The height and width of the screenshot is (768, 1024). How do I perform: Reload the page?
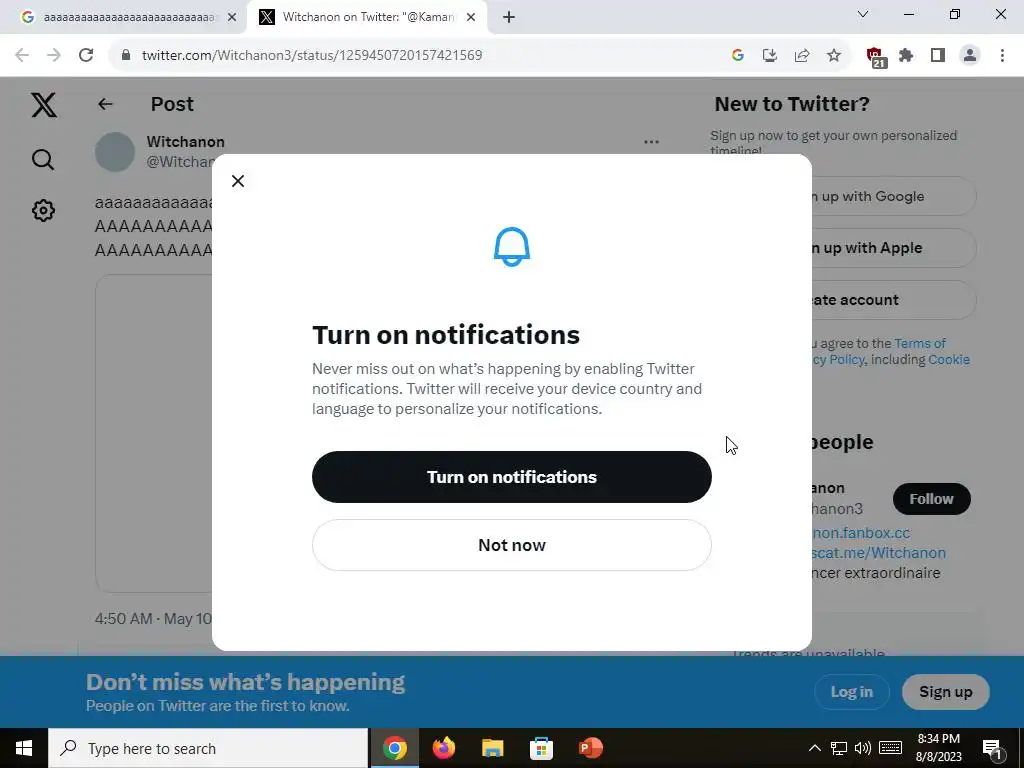(86, 56)
